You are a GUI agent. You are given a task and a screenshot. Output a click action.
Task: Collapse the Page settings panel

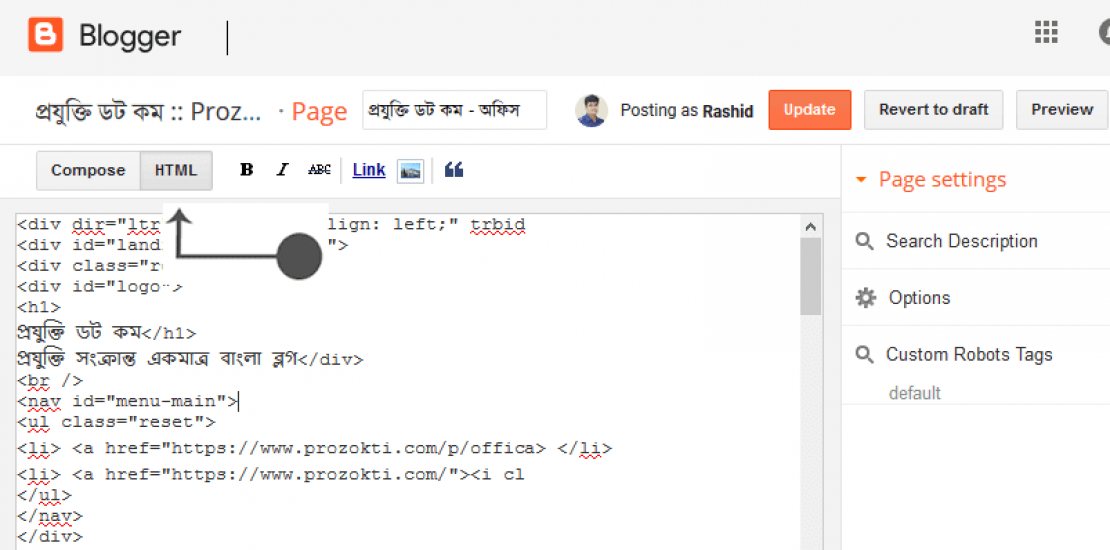tap(860, 180)
